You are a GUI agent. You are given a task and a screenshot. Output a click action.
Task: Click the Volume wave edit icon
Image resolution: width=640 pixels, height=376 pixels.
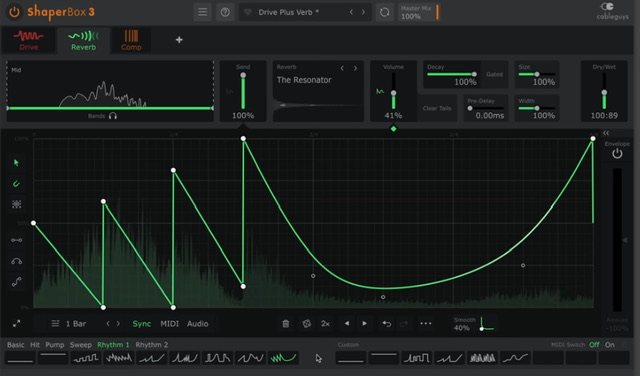click(380, 91)
